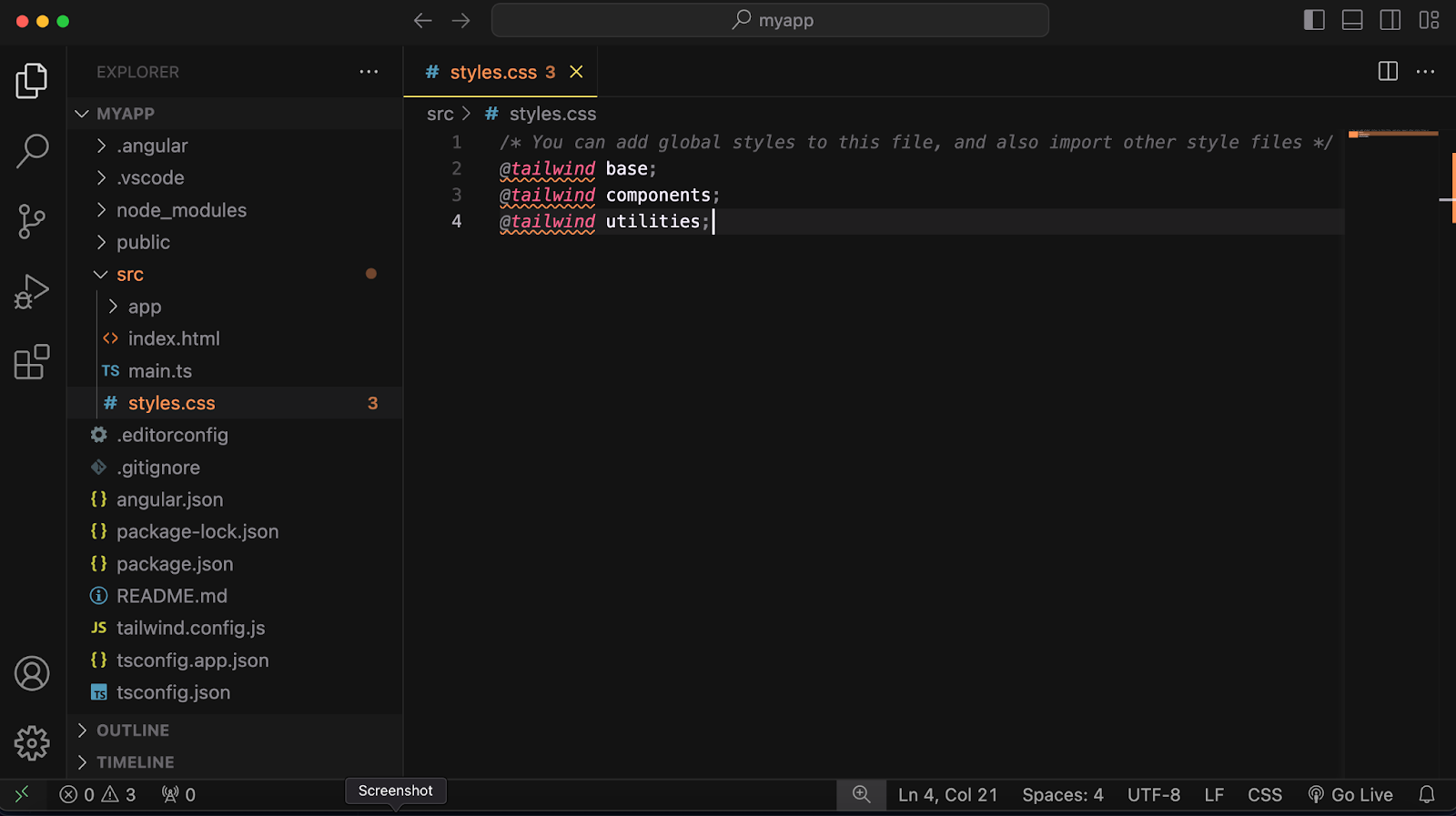The image size is (1456, 816).
Task: Click the myapp command center search box
Action: tap(770, 20)
